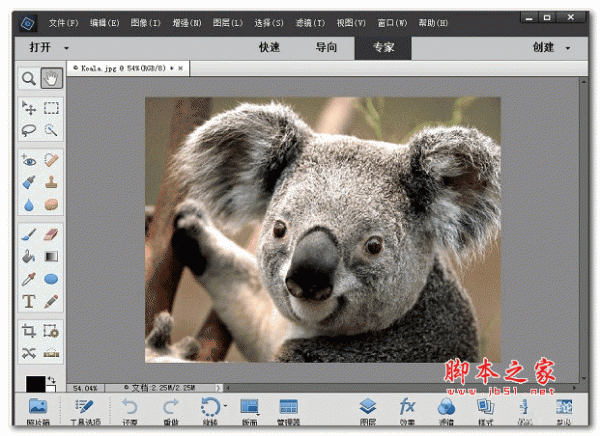Open the 旋转 rotate dropdown arrow
Screen dimensions: 600x436
point(225,406)
